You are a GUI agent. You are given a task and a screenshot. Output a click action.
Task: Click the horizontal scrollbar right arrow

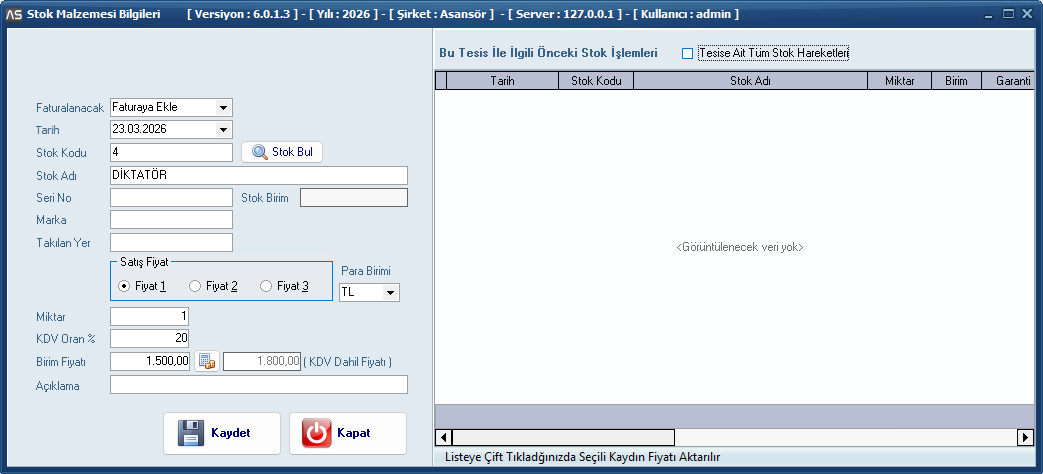point(1025,437)
